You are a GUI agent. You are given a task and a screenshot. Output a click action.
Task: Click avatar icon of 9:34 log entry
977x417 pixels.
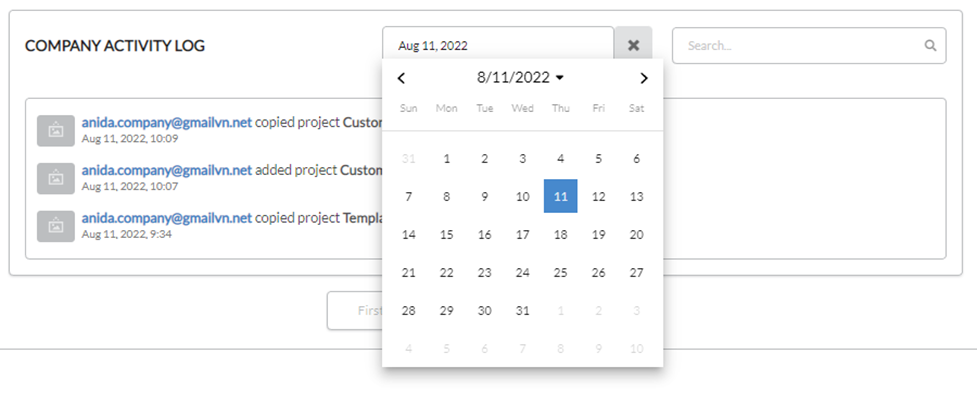(56, 226)
